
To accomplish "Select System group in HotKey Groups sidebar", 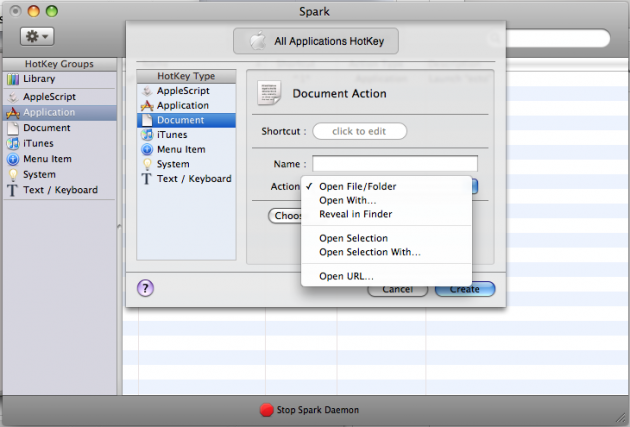I will tap(59, 175).
